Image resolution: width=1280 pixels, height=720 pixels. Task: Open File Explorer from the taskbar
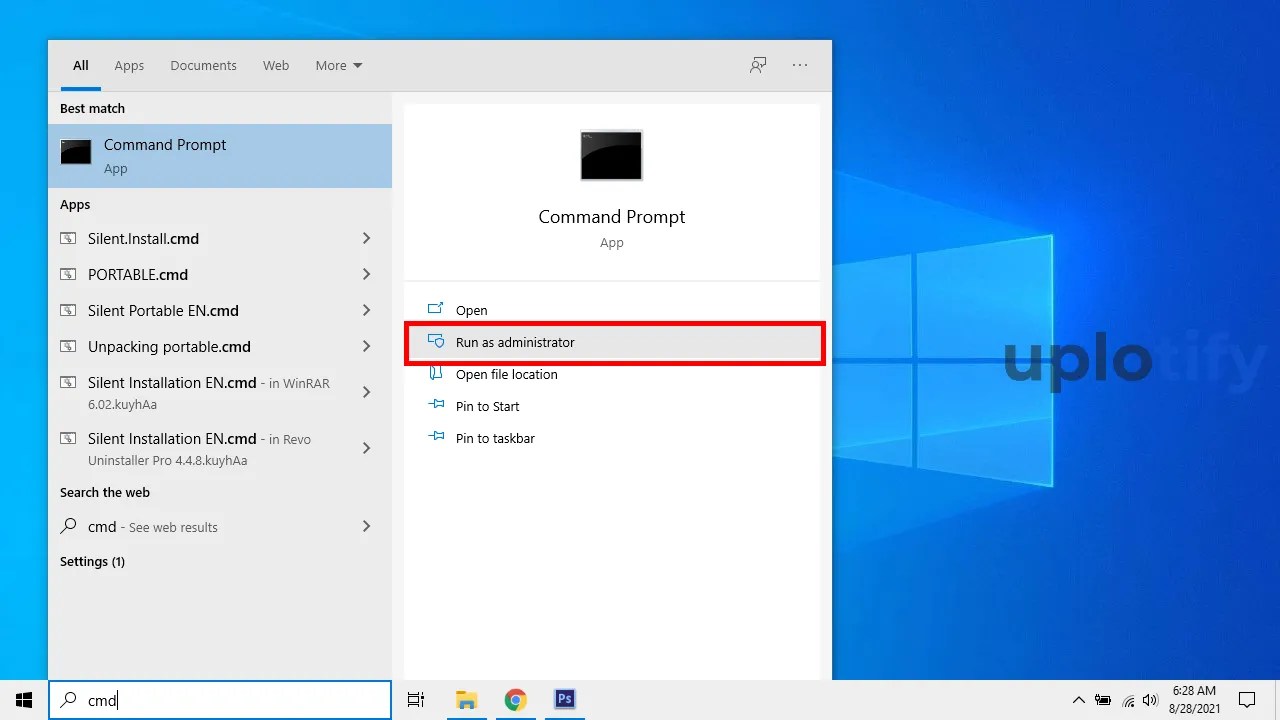466,699
